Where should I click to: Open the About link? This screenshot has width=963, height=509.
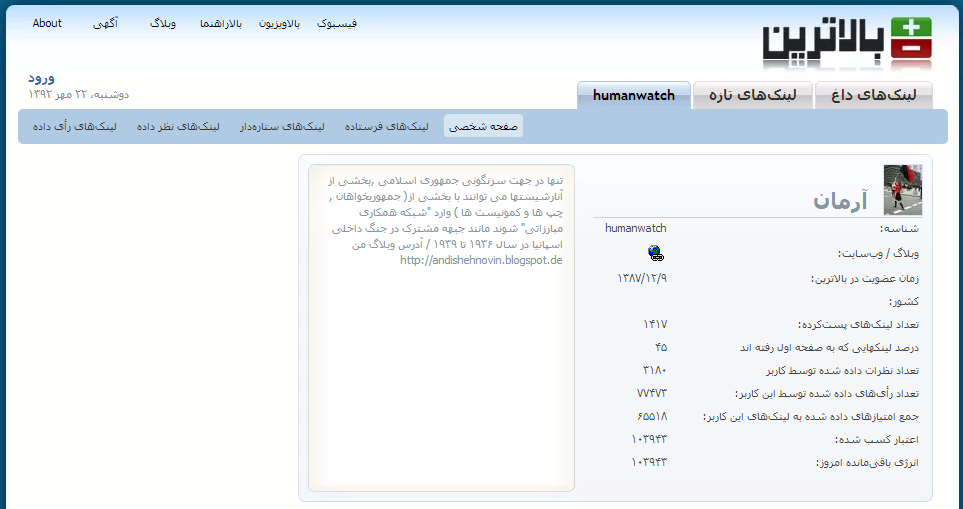pos(47,23)
